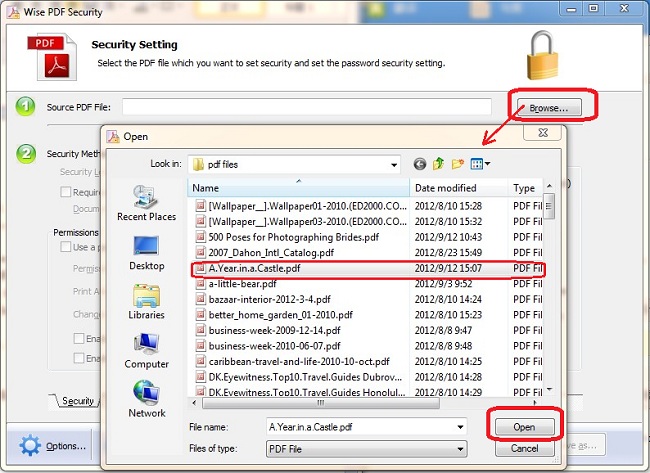This screenshot has height=473, width=650.
Task: Toggle first Enable checkbox under Changes
Action: coord(79,339)
